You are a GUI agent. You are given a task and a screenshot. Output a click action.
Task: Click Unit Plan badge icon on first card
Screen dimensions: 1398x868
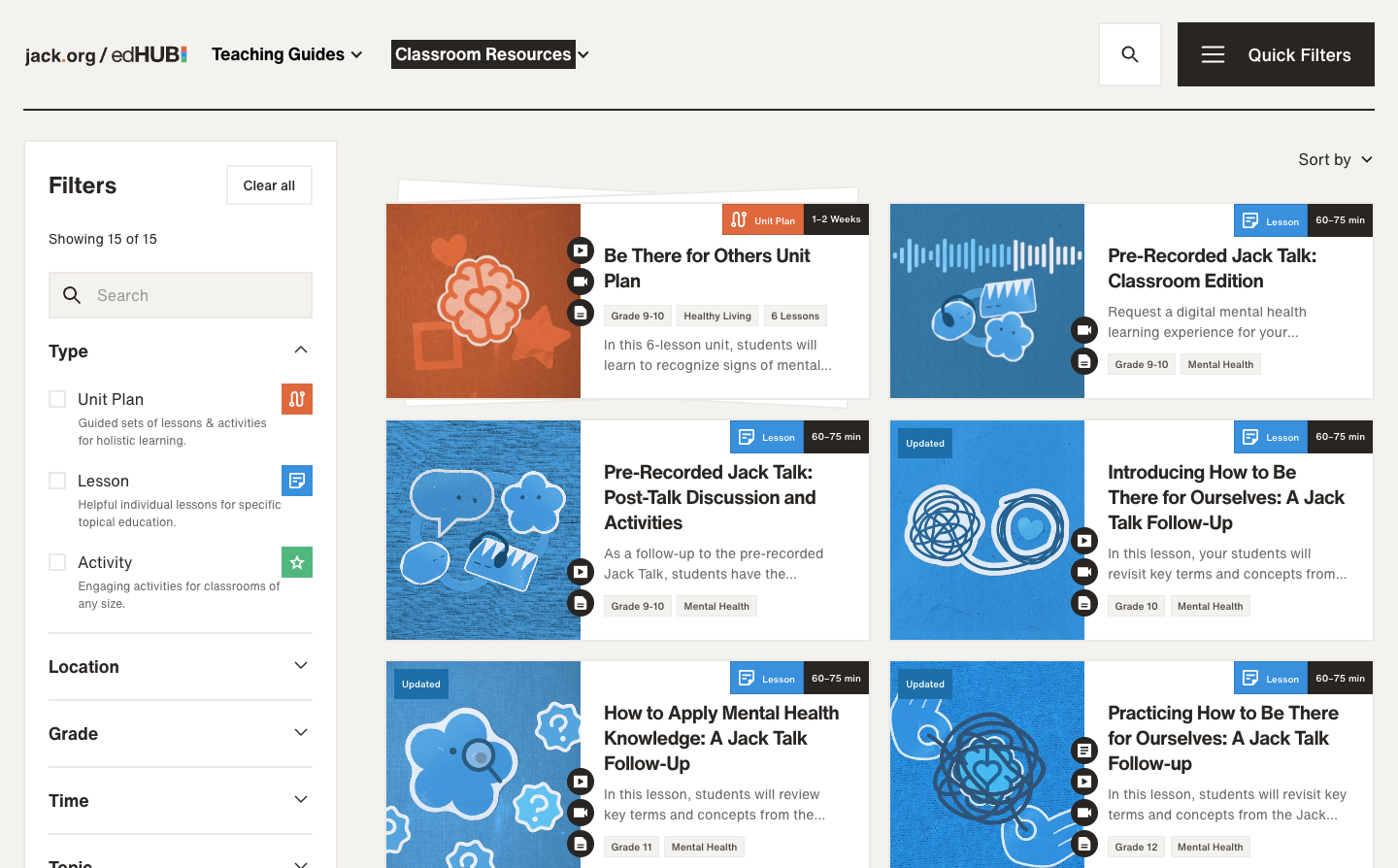tap(739, 219)
